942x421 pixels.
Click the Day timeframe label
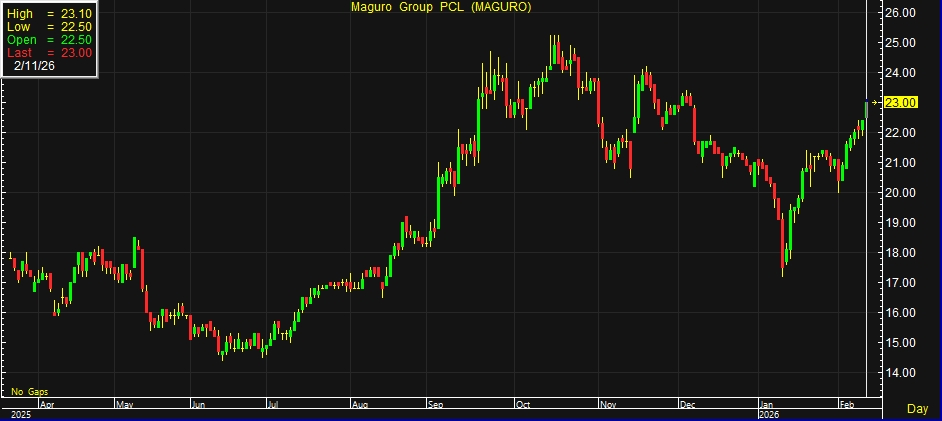(916, 409)
